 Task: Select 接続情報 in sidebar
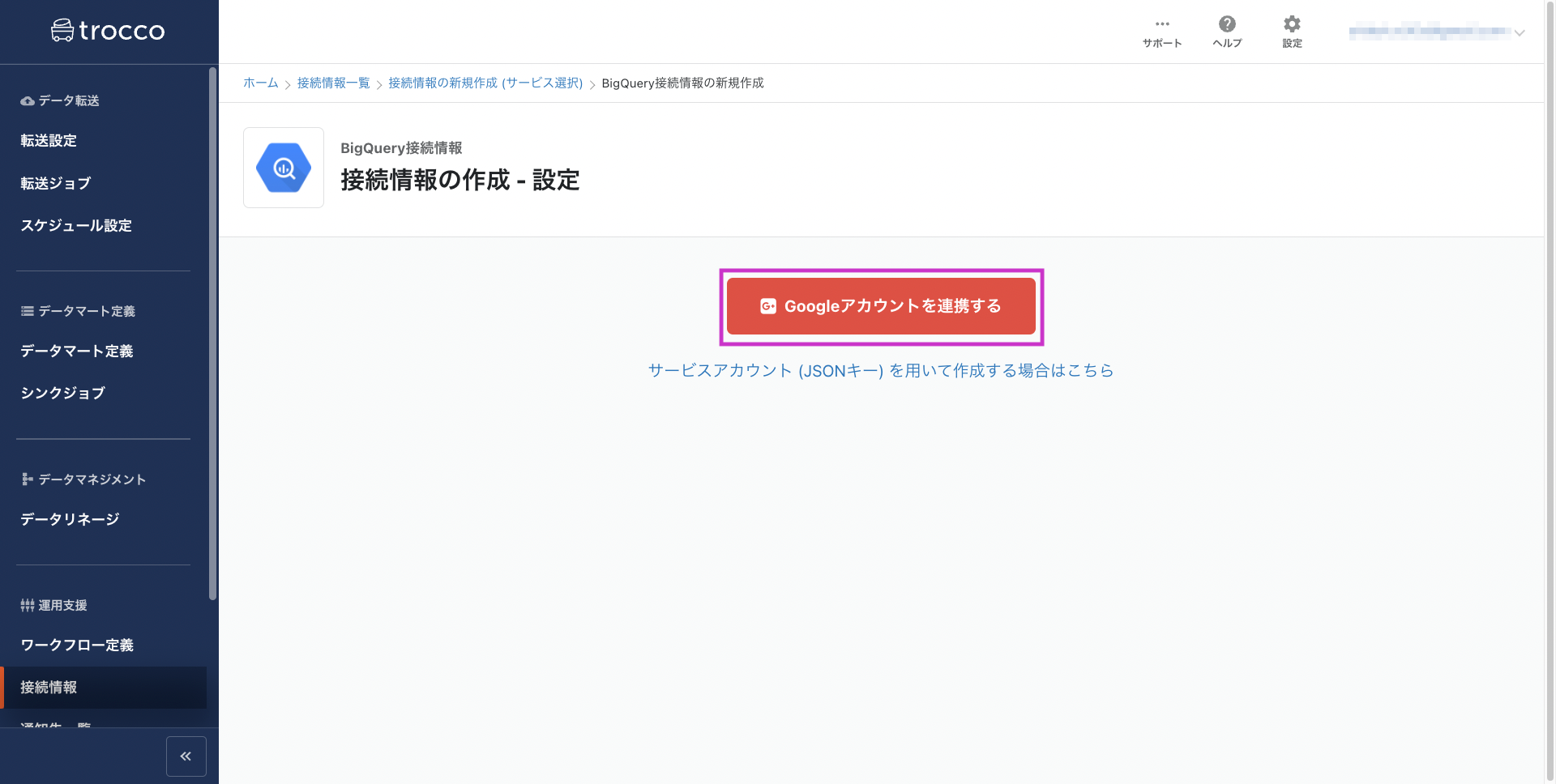pos(103,688)
